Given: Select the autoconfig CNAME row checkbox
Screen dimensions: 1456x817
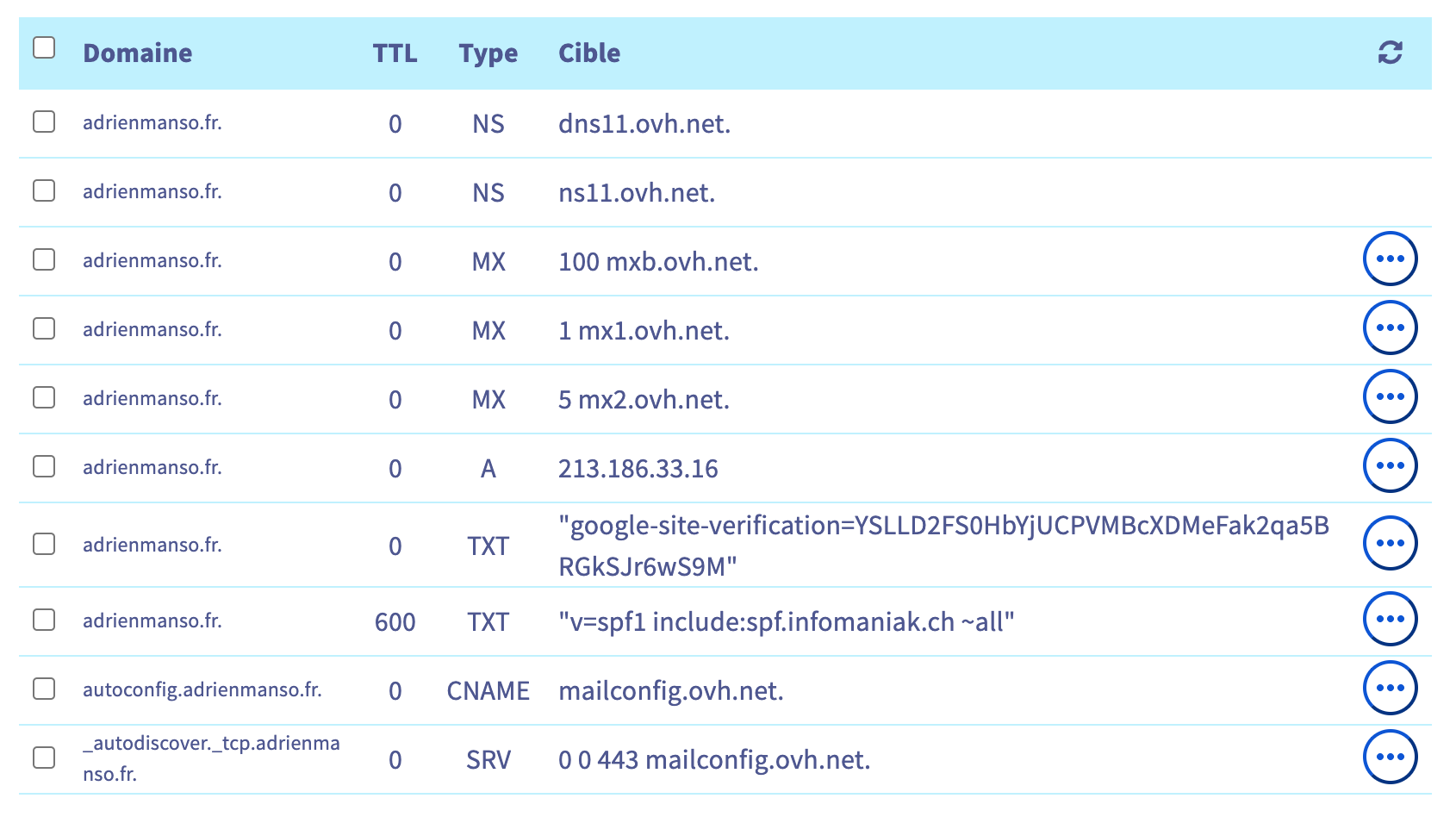Looking at the screenshot, I should click(44, 689).
